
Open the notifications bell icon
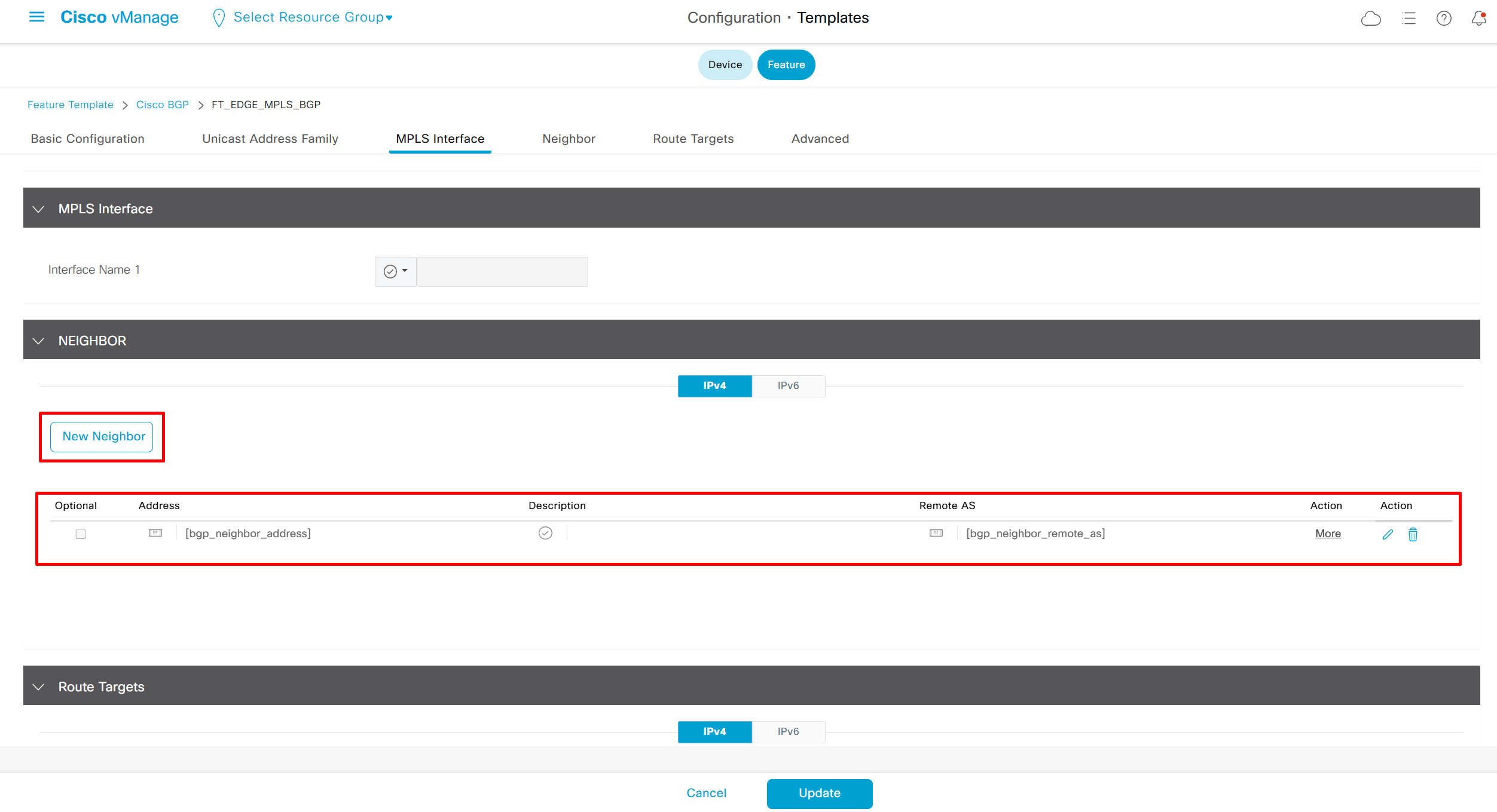1478,19
